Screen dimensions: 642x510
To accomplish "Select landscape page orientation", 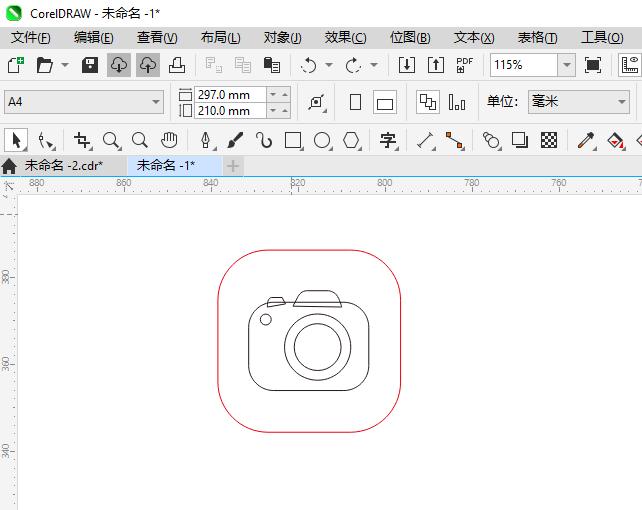I will click(x=385, y=102).
